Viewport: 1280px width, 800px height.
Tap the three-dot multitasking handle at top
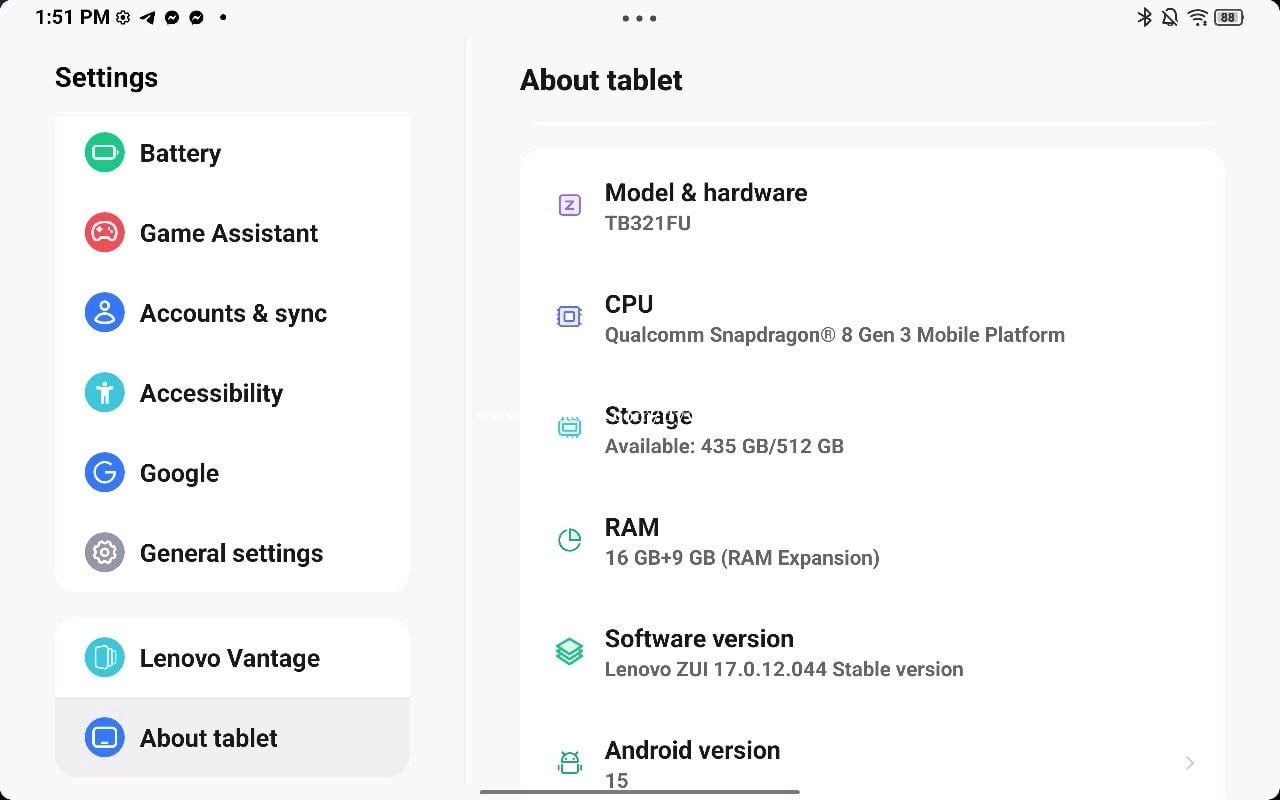point(639,18)
